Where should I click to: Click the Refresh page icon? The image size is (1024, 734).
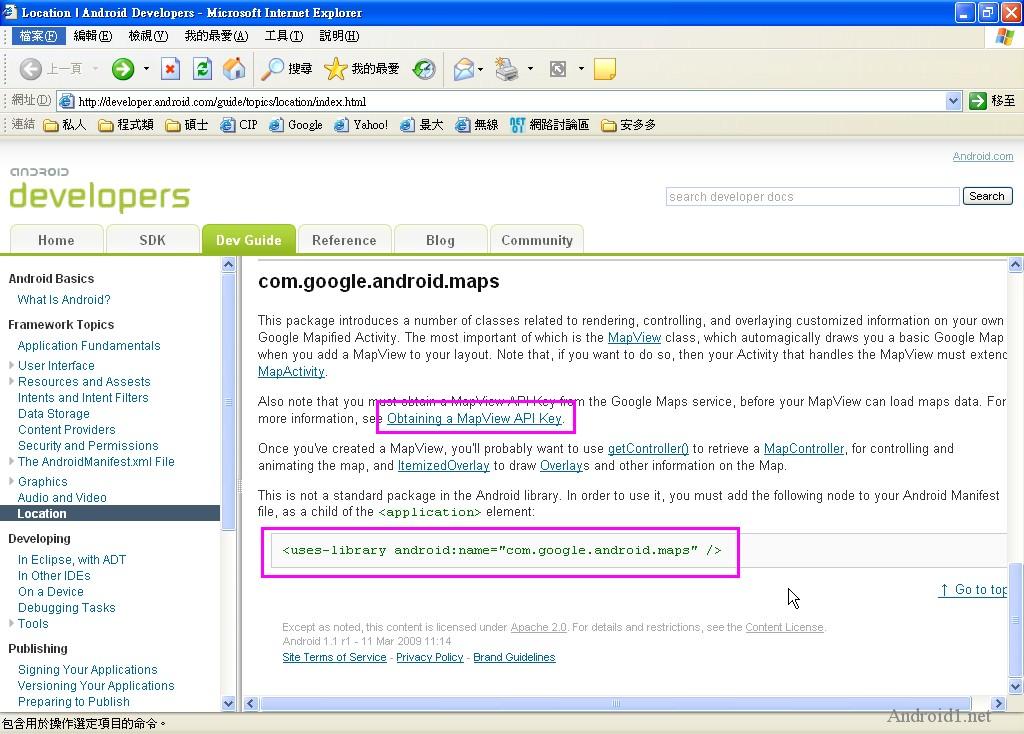pos(202,69)
